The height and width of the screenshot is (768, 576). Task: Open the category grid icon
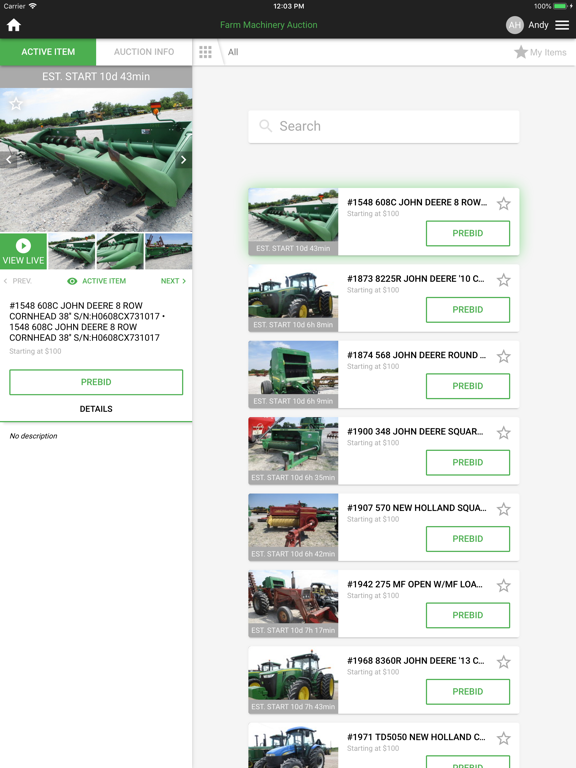click(205, 52)
